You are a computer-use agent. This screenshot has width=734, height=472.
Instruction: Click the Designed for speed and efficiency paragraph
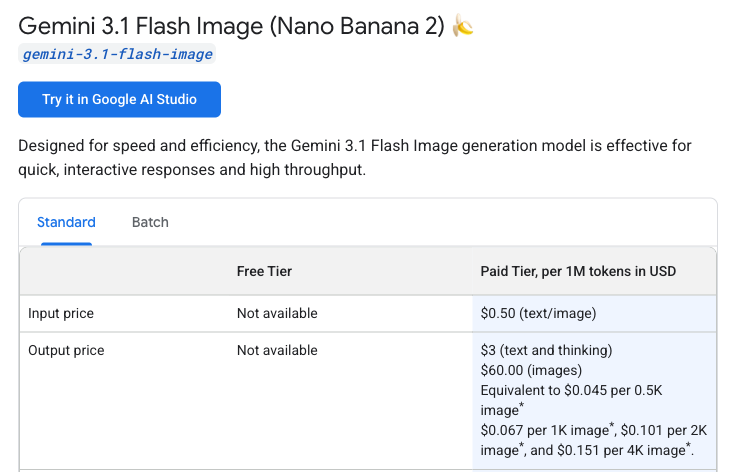[354, 157]
